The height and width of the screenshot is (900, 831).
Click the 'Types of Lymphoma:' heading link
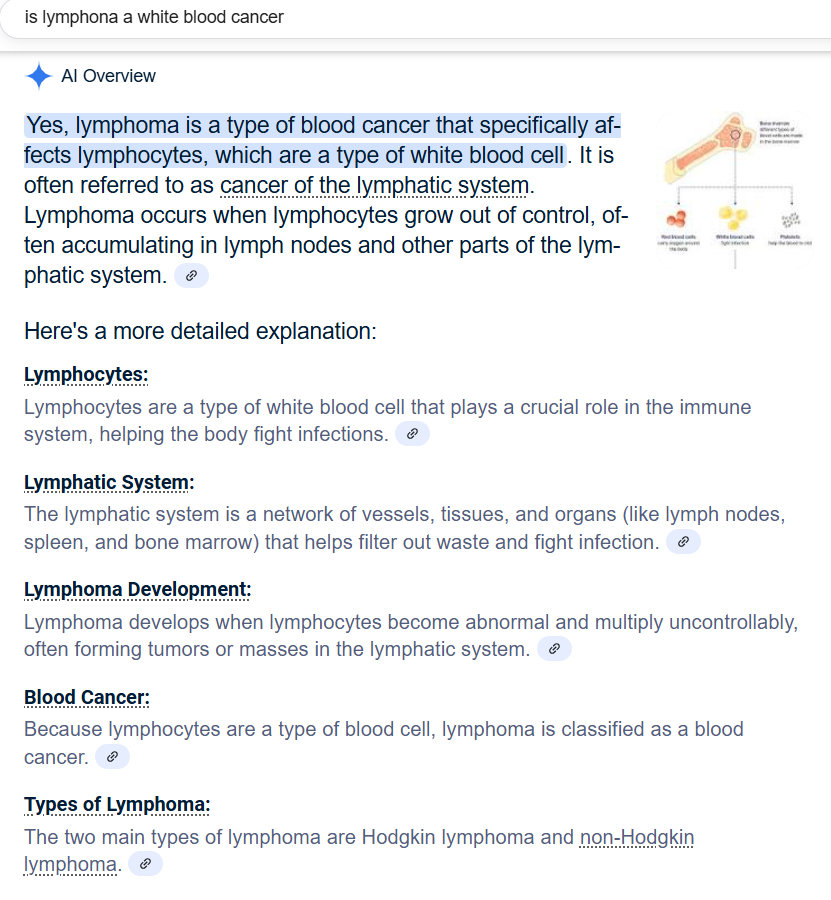117,805
